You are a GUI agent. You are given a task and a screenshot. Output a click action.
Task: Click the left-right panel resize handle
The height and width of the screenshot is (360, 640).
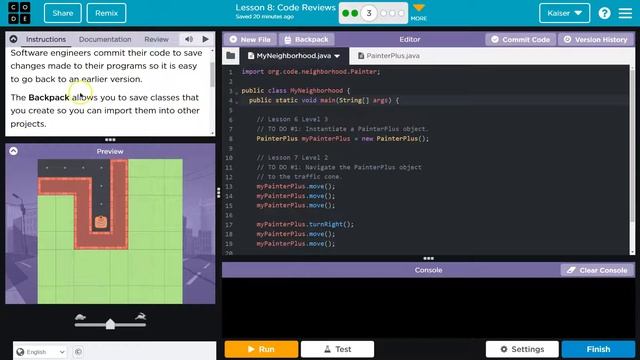click(x=219, y=193)
